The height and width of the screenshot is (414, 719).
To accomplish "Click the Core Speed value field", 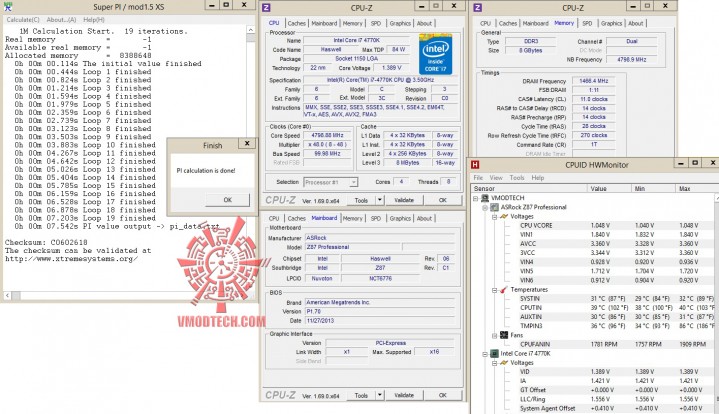I will click(327, 136).
